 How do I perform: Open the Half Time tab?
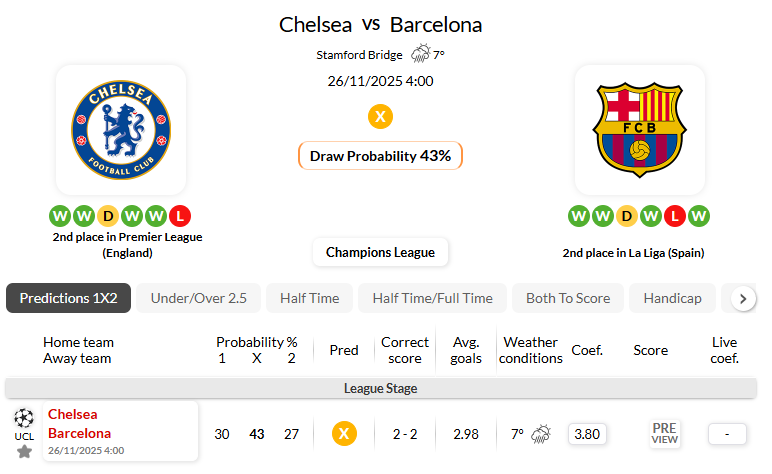coord(309,298)
